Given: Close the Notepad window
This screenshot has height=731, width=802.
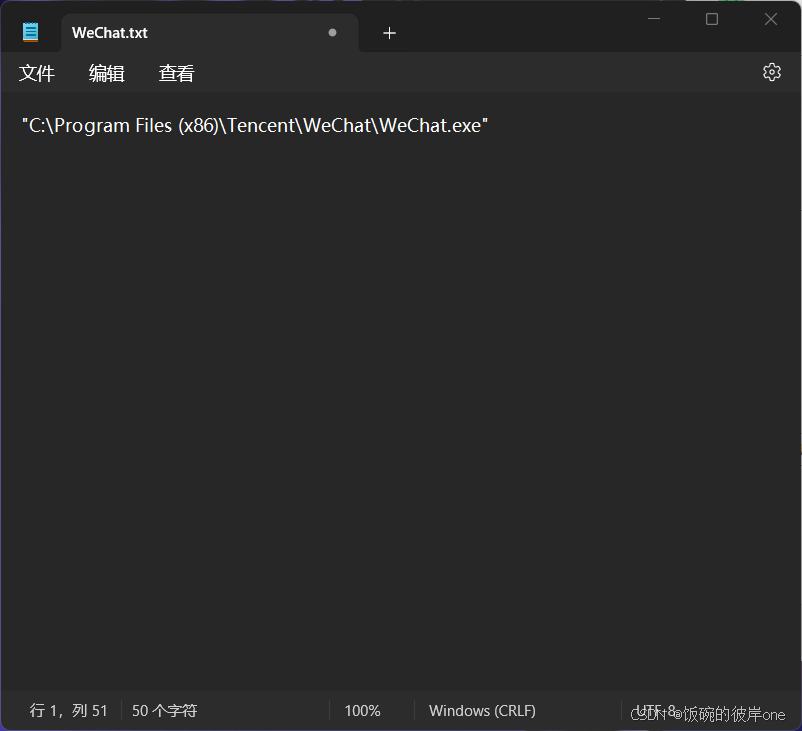Looking at the screenshot, I should 771,19.
